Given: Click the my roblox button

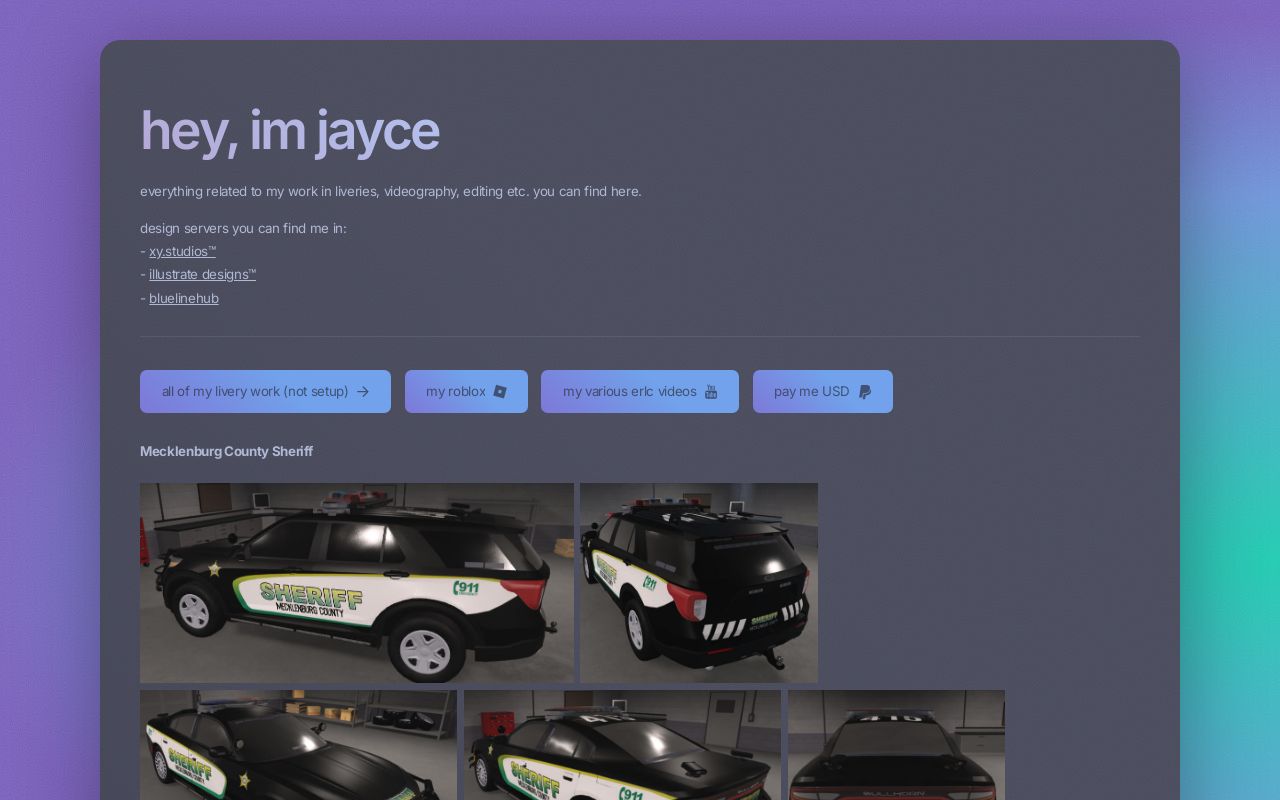Looking at the screenshot, I should (466, 391).
